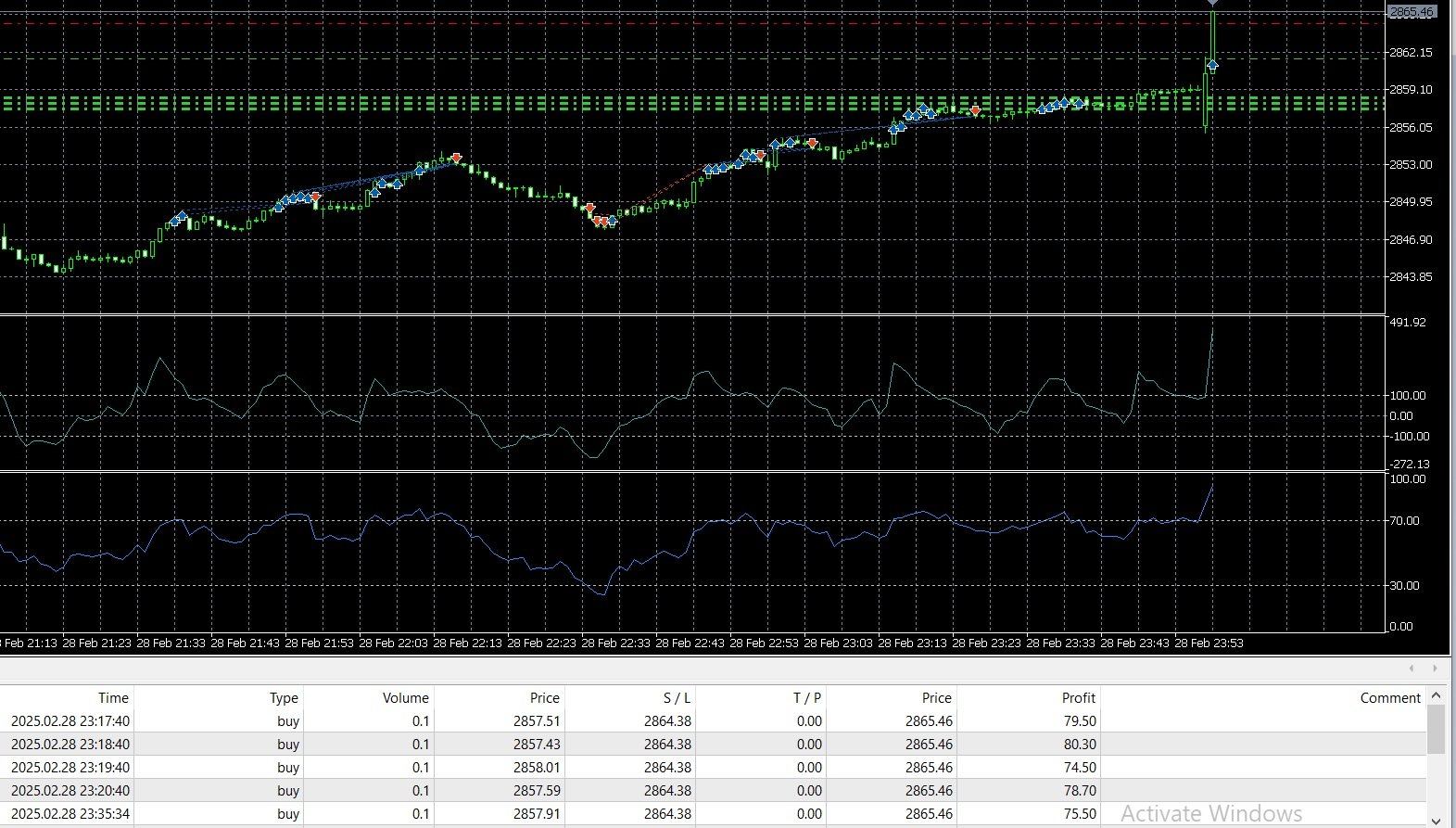This screenshot has width=1456, height=828.
Task: Click the entry price 2858.01
Action: [537, 767]
